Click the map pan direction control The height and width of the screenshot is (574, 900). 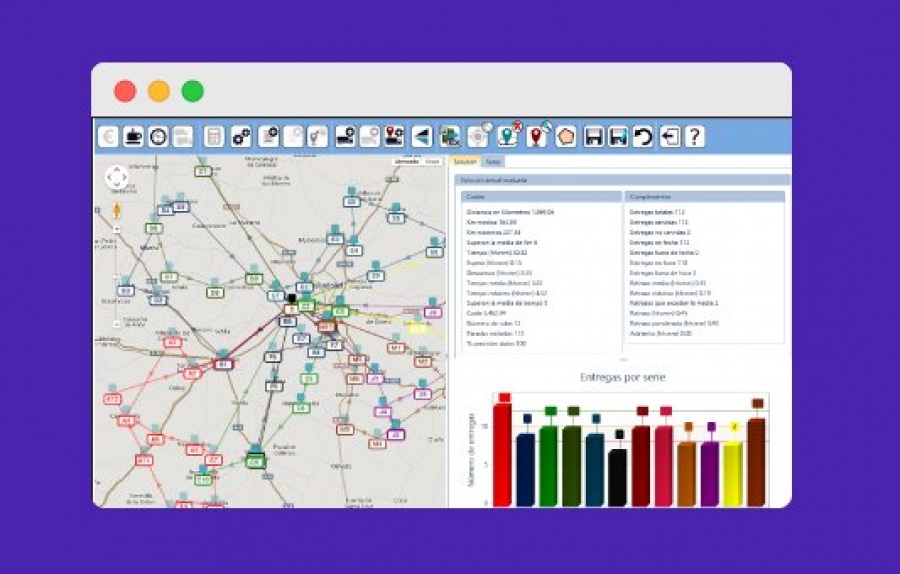pos(117,177)
